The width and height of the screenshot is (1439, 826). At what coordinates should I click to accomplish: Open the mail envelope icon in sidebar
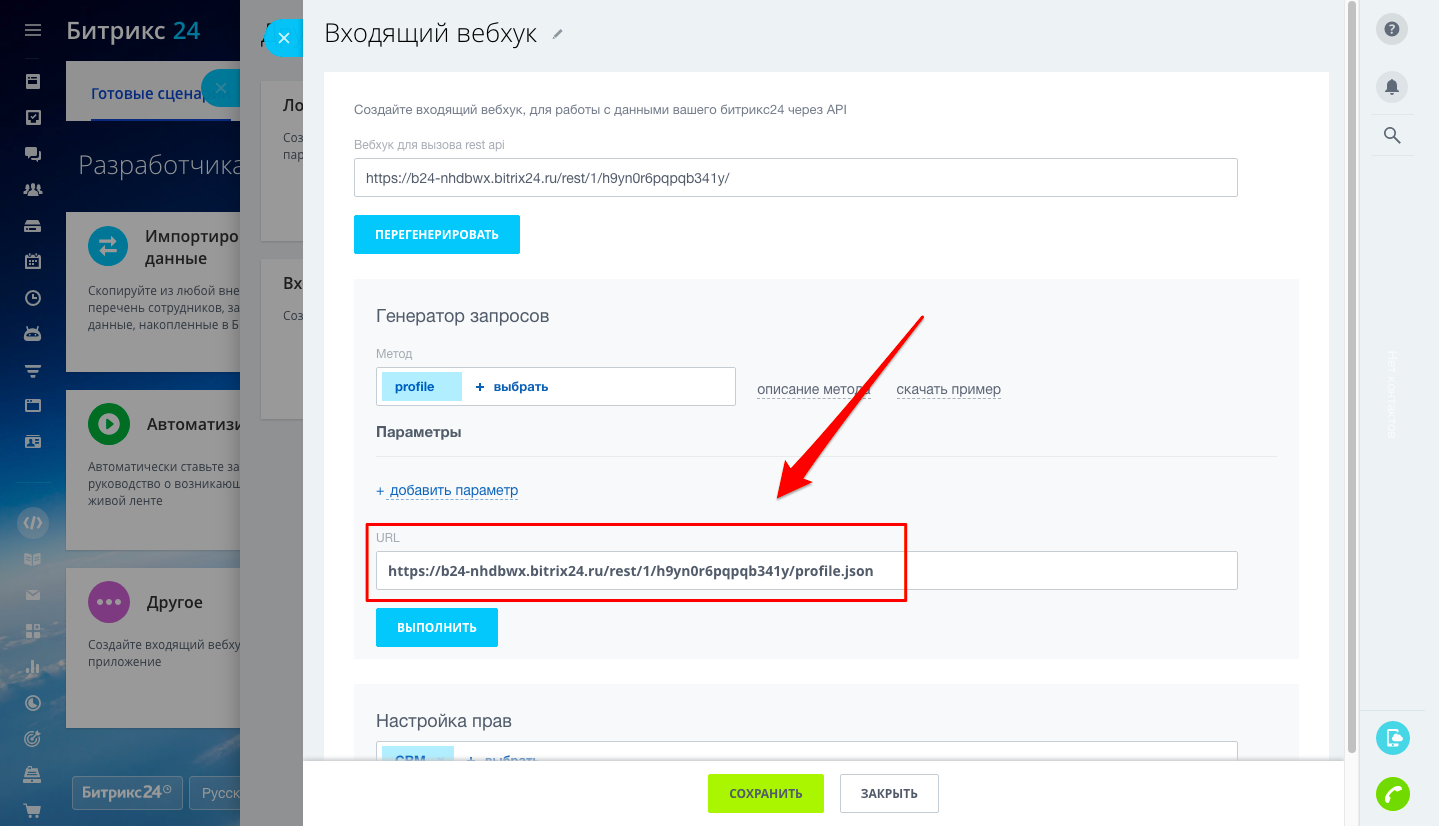(x=33, y=595)
